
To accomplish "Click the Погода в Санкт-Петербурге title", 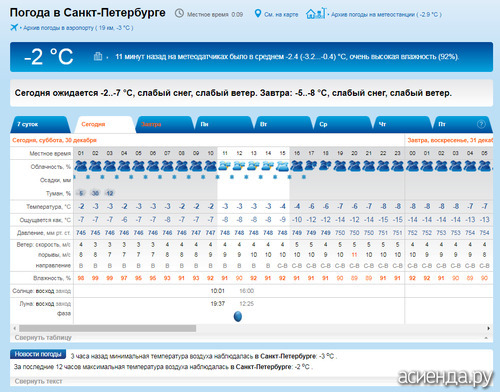I will tap(87, 13).
